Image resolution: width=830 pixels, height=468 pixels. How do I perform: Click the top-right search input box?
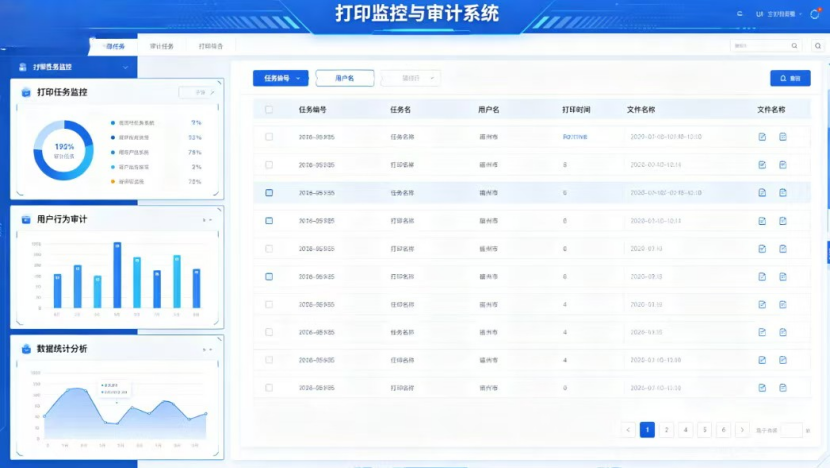765,46
